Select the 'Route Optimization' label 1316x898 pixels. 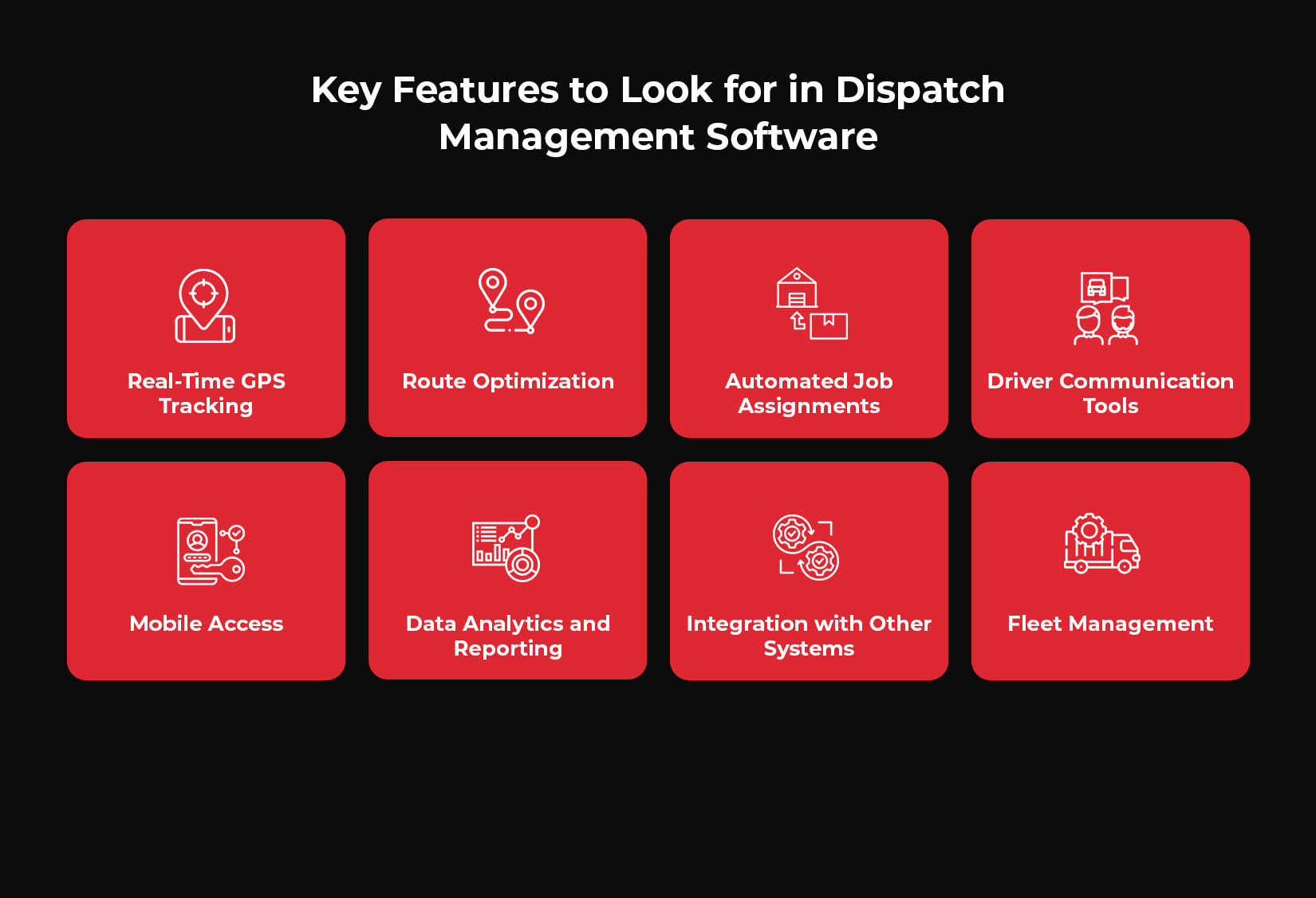click(x=508, y=381)
